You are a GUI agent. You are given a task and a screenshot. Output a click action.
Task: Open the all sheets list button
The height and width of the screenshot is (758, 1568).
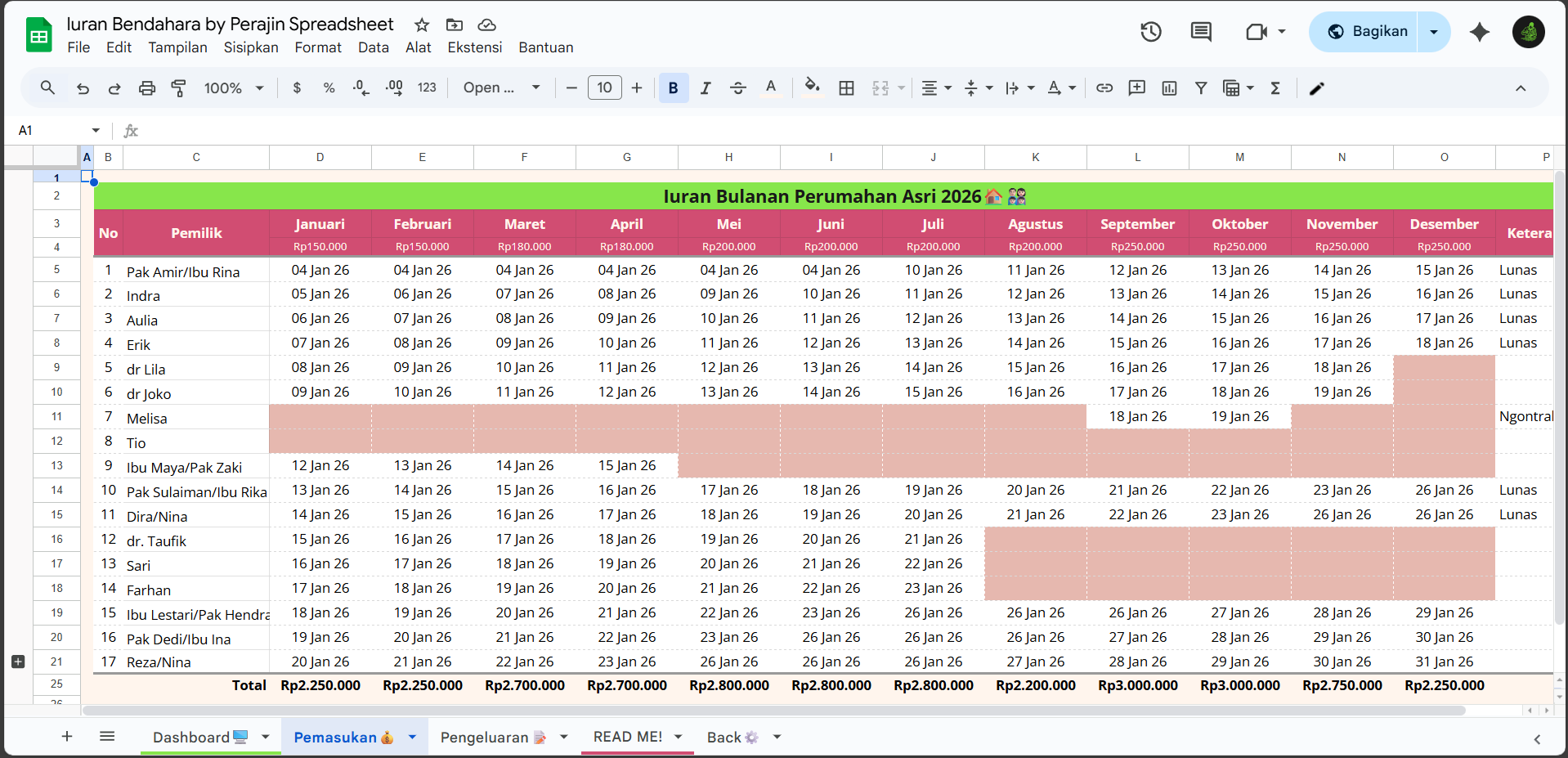[x=107, y=737]
